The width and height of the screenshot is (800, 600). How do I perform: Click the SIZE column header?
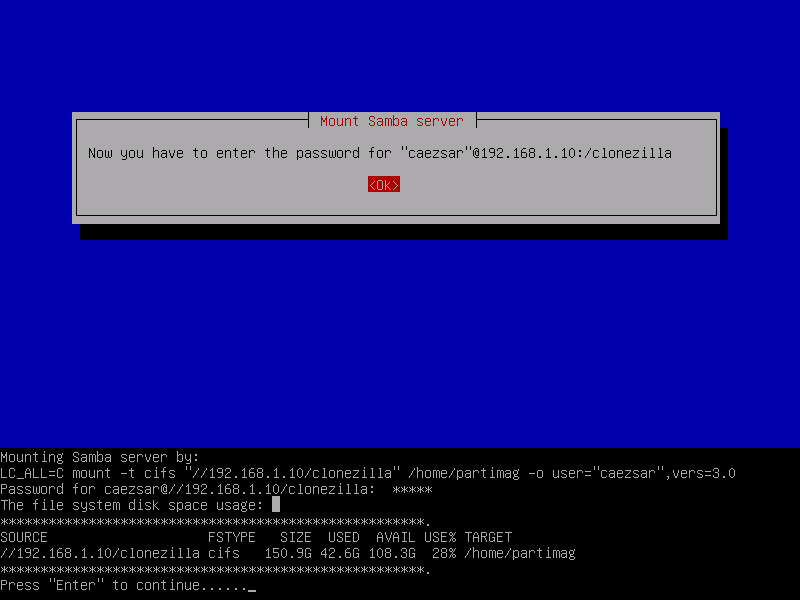pyautogui.click(x=295, y=537)
